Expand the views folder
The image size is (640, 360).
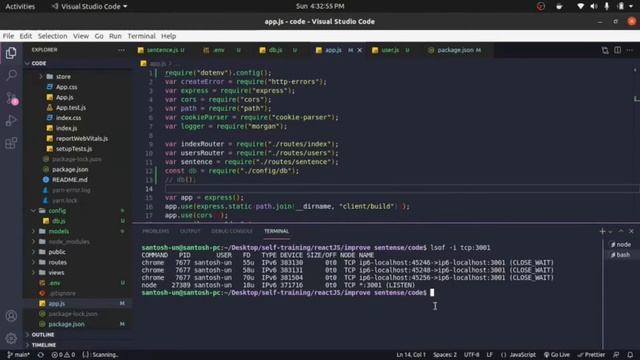56,273
